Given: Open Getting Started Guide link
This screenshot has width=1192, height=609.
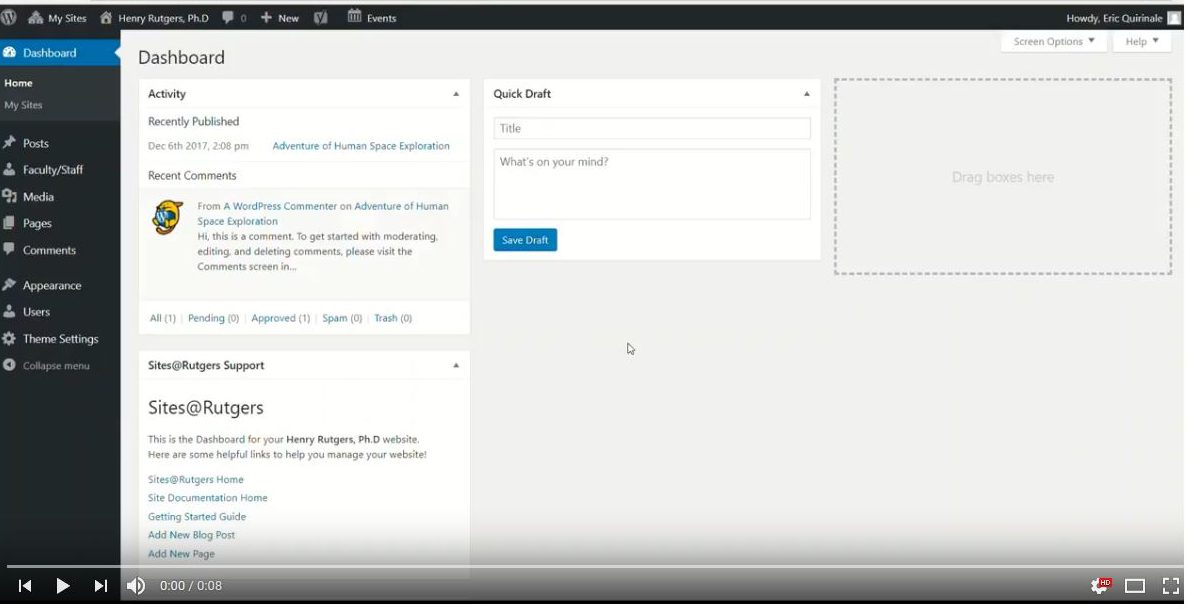Looking at the screenshot, I should point(197,517).
